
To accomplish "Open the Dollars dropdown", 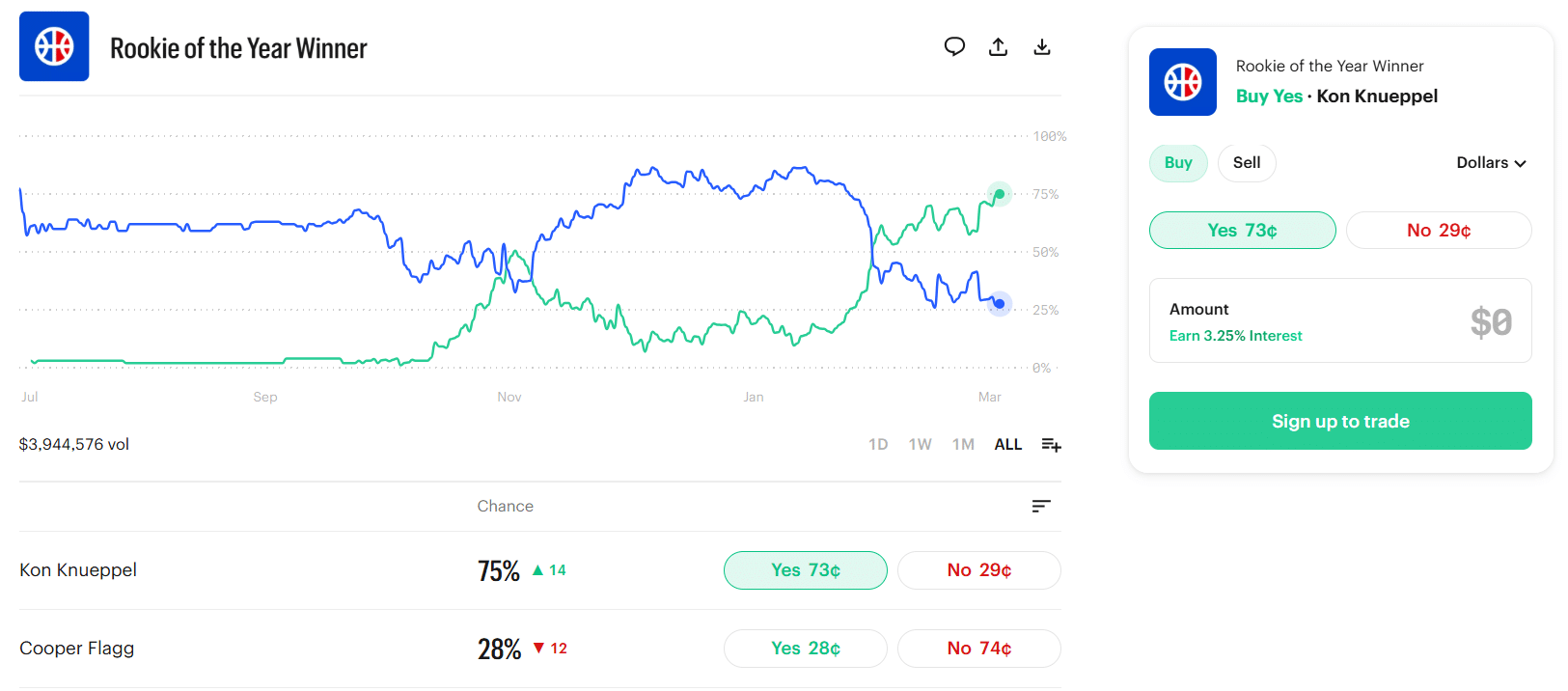I will pyautogui.click(x=1491, y=163).
